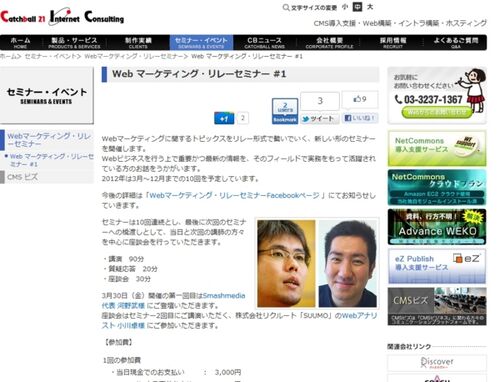Screen dimensions: 500x382
Task: Click the Facebook thumbs-up count bubble
Action: 360,99
